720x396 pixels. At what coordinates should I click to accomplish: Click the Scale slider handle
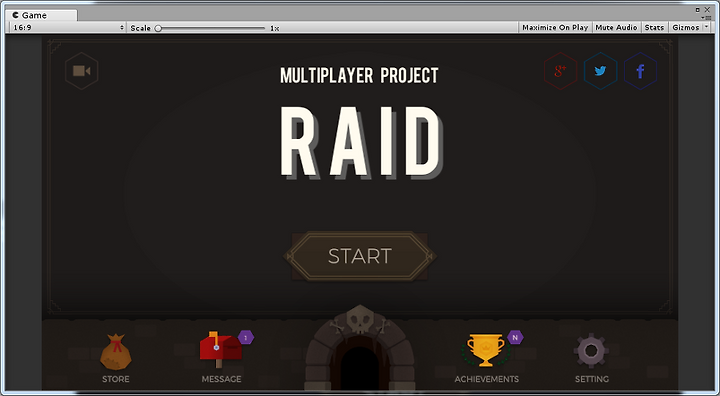(158, 28)
